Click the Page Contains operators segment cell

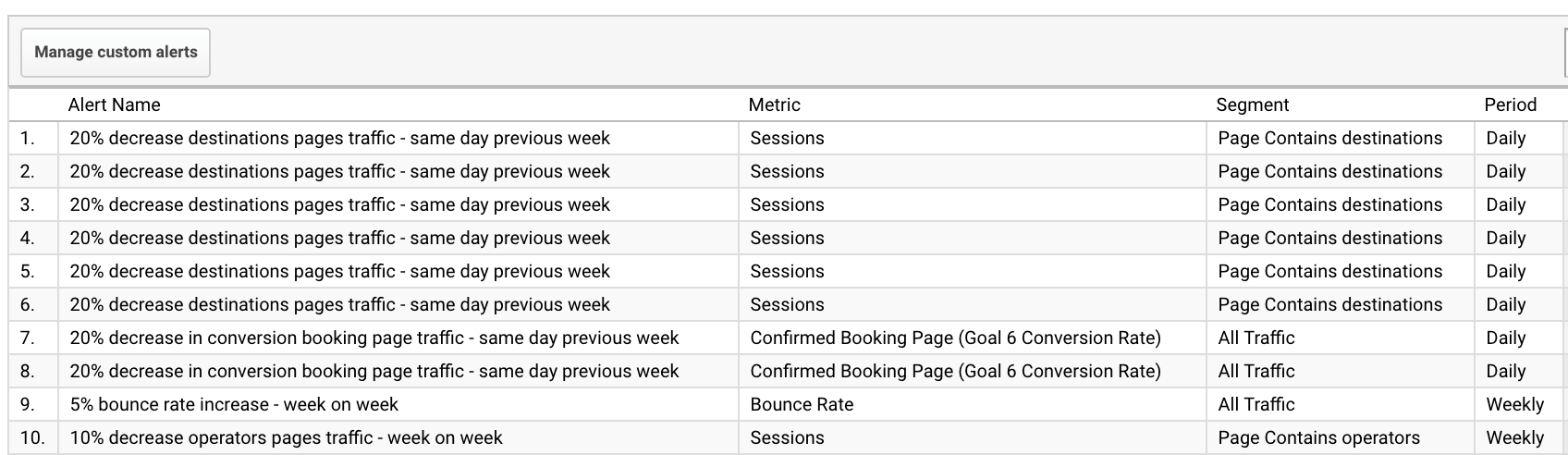click(1318, 438)
